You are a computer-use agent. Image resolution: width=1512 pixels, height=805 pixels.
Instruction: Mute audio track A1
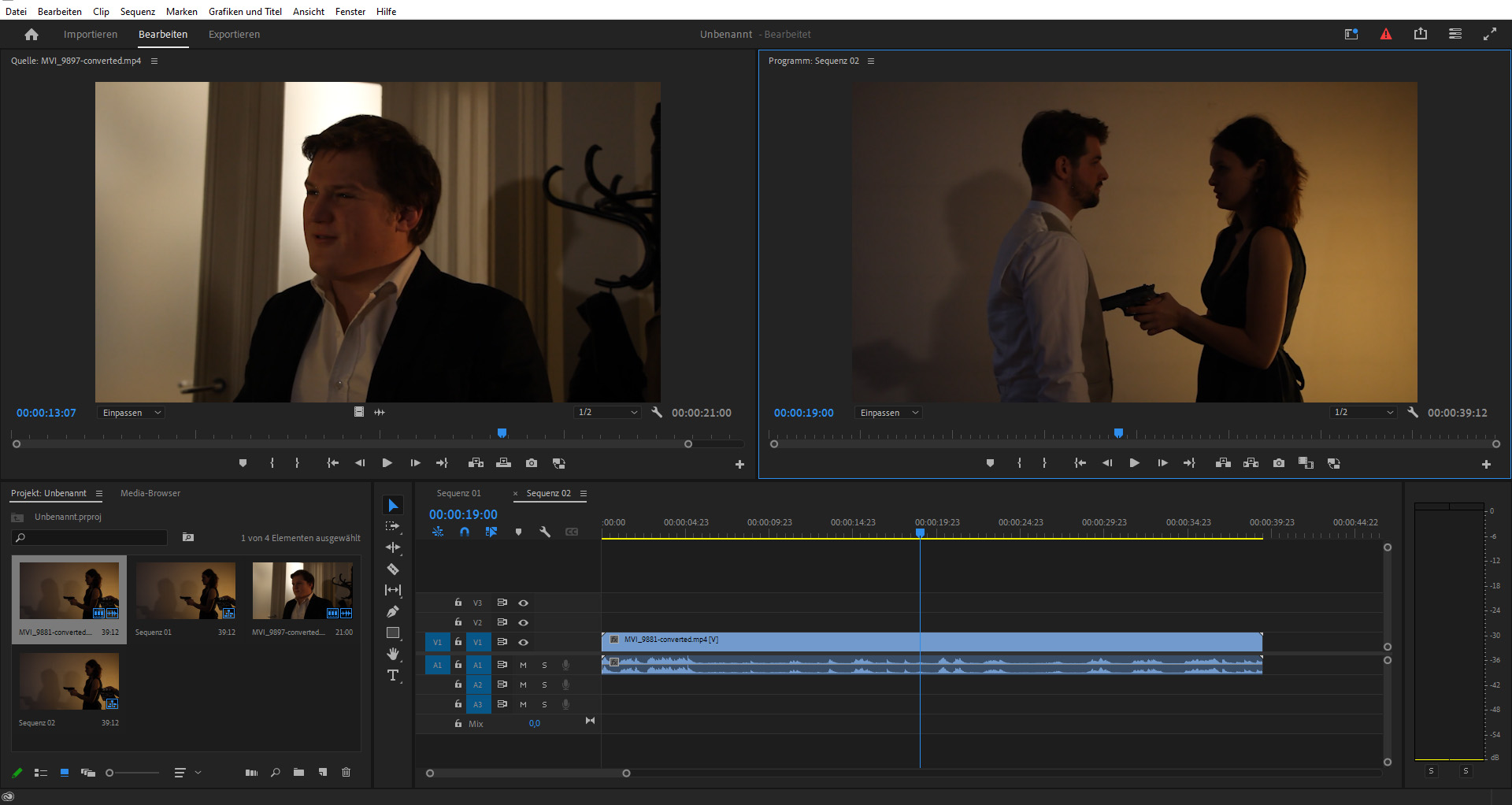[x=523, y=664]
